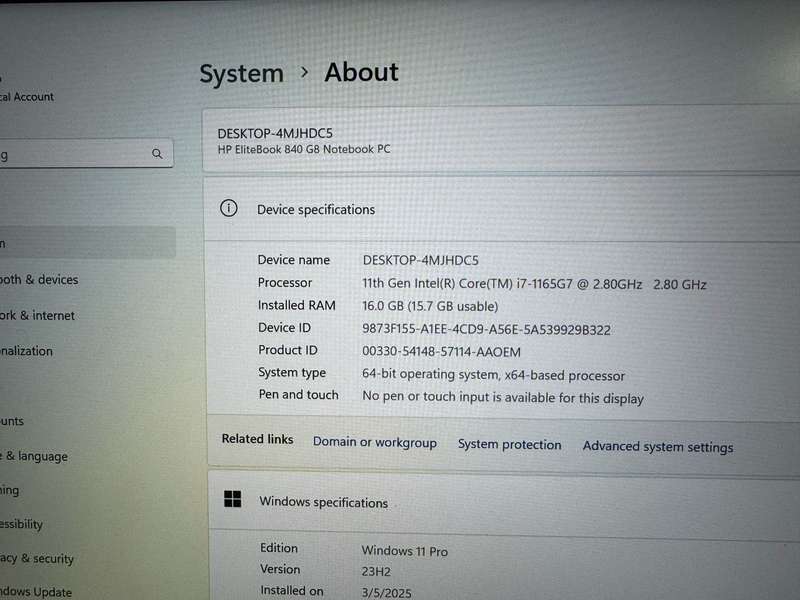Click the Edition label
Screen dimensions: 800x600
point(279,548)
